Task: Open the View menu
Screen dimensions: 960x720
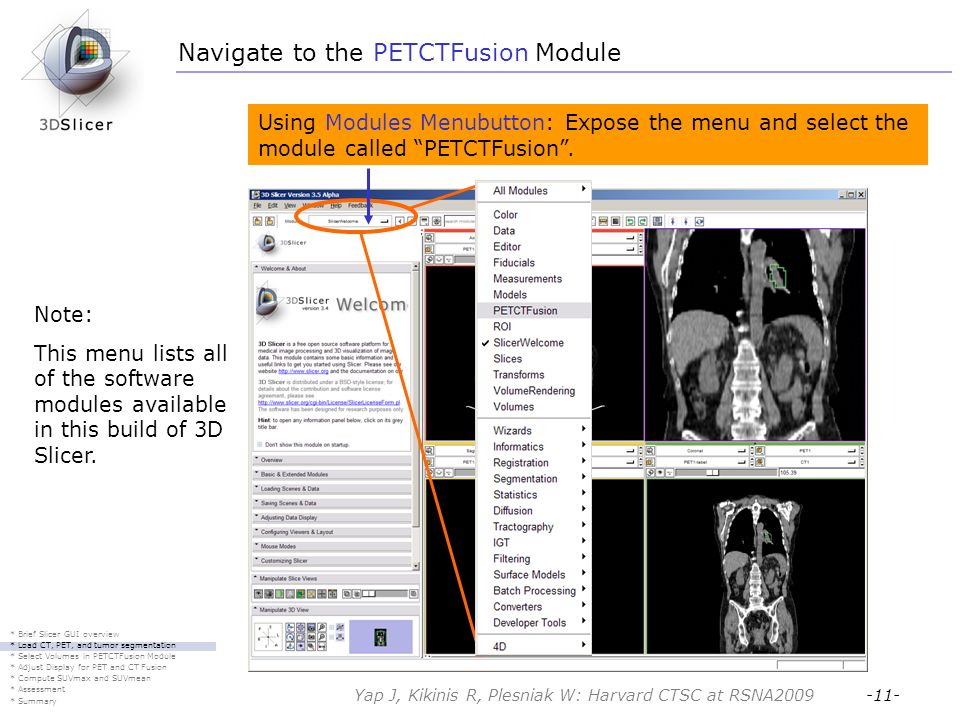Action: click(x=290, y=206)
